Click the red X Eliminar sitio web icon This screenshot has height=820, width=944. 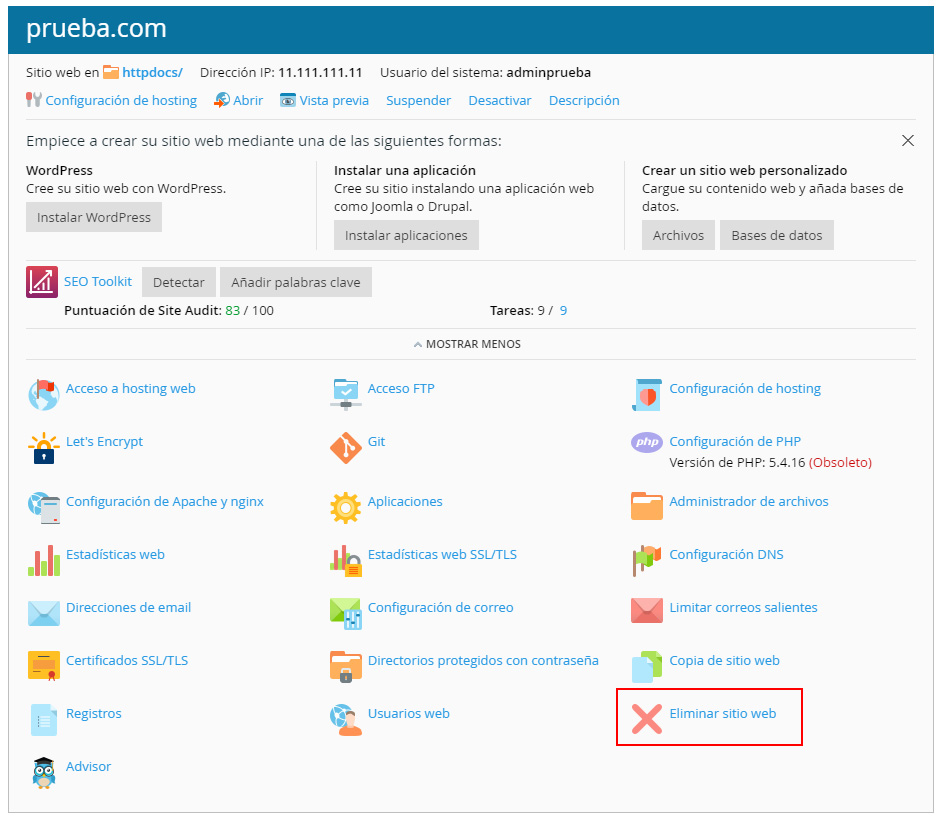647,719
